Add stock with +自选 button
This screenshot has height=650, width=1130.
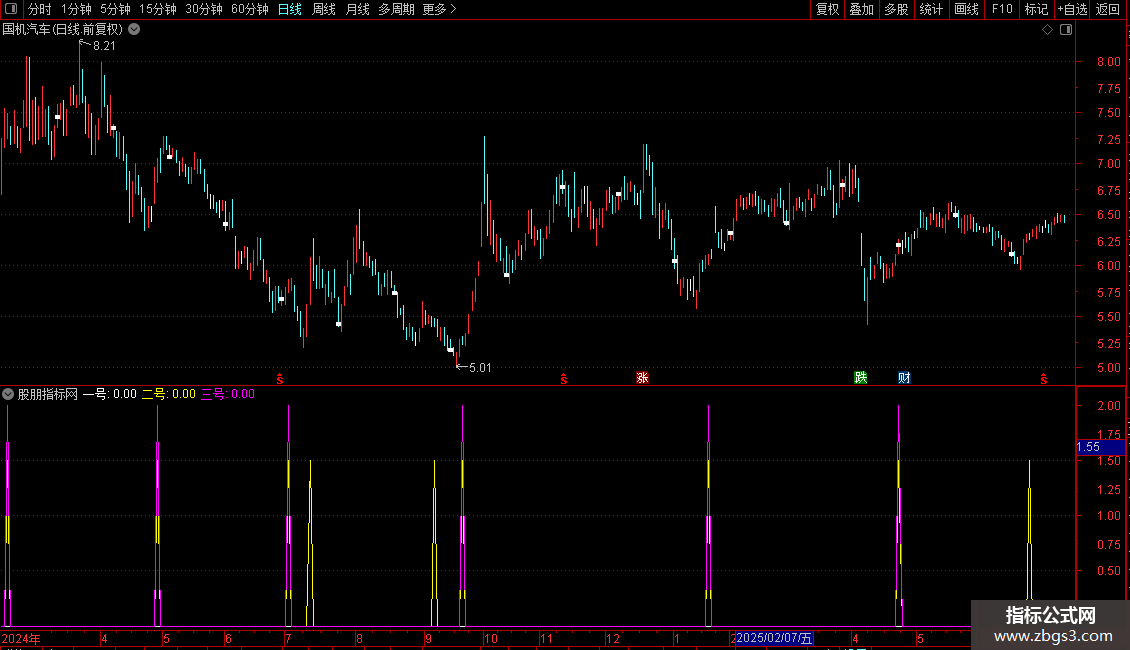coord(1072,9)
